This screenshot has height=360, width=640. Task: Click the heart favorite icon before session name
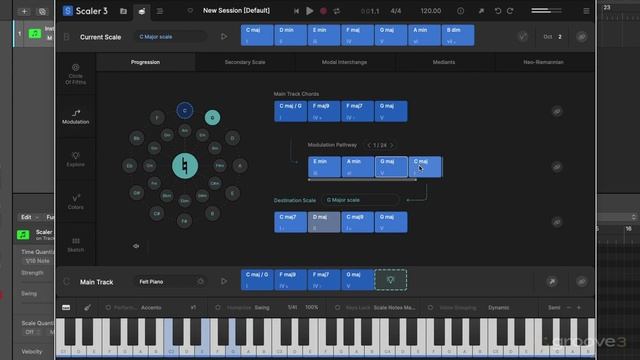pos(190,11)
